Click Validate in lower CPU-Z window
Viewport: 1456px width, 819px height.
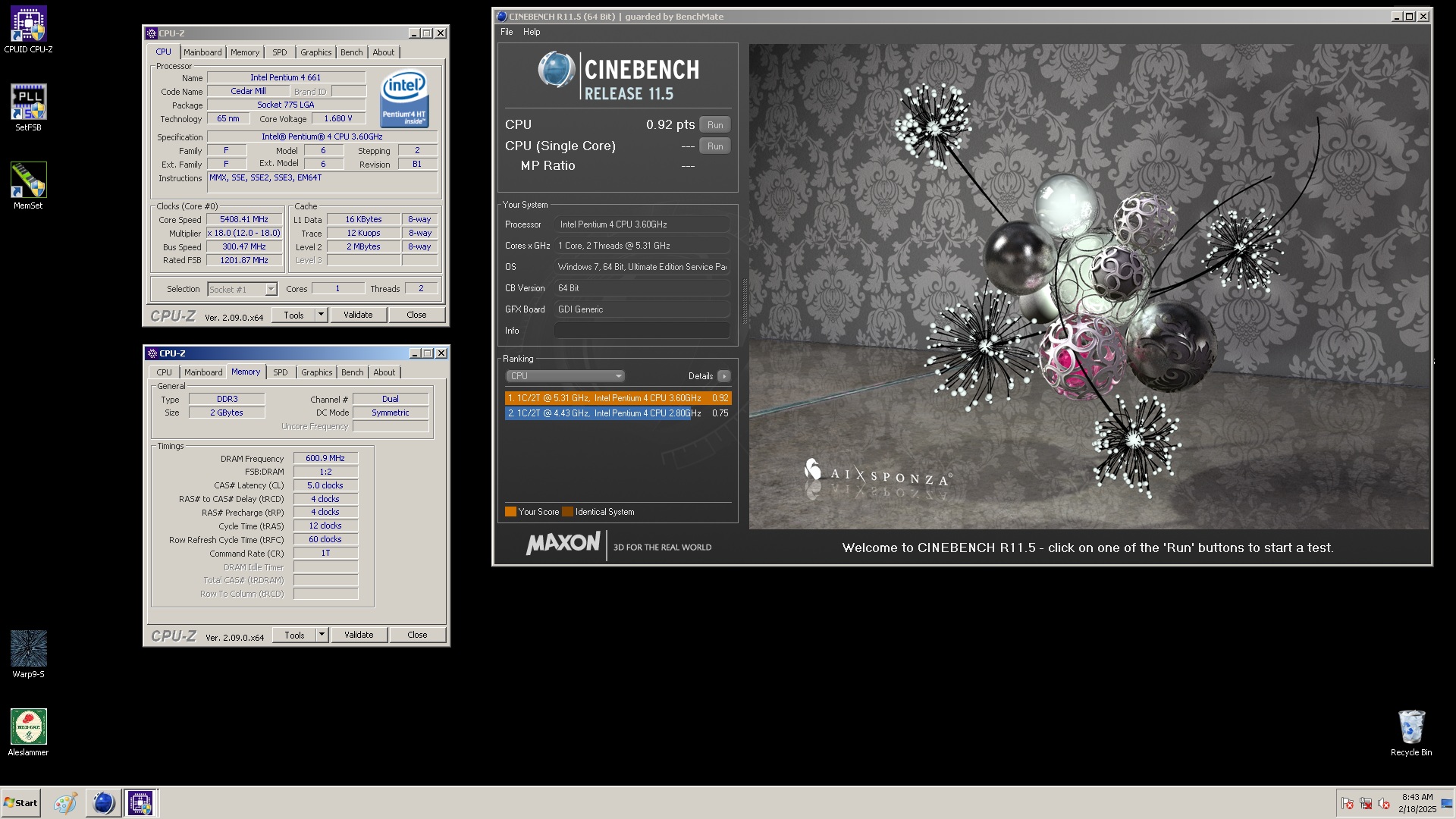coord(359,635)
